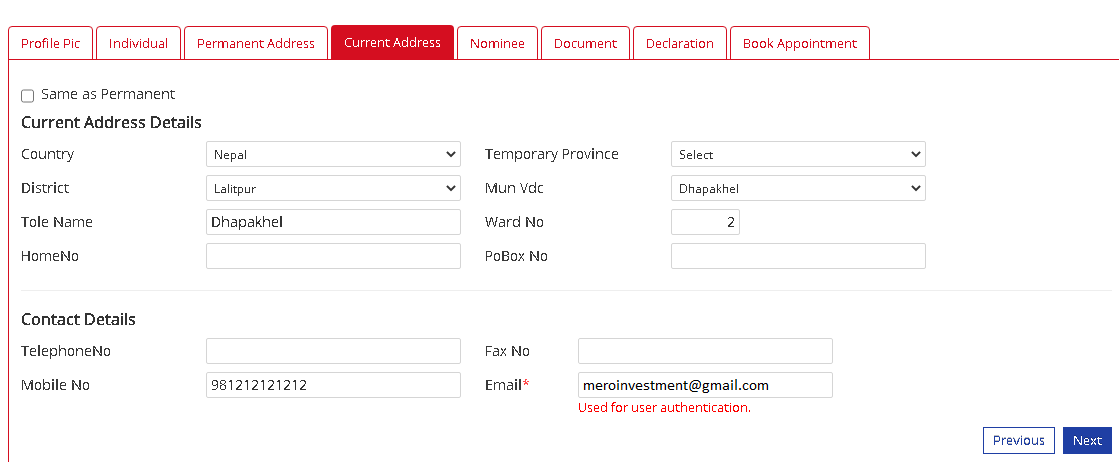Screen dimensions: 1119x462
Task: Select the PoBox No field
Action: click(798, 256)
